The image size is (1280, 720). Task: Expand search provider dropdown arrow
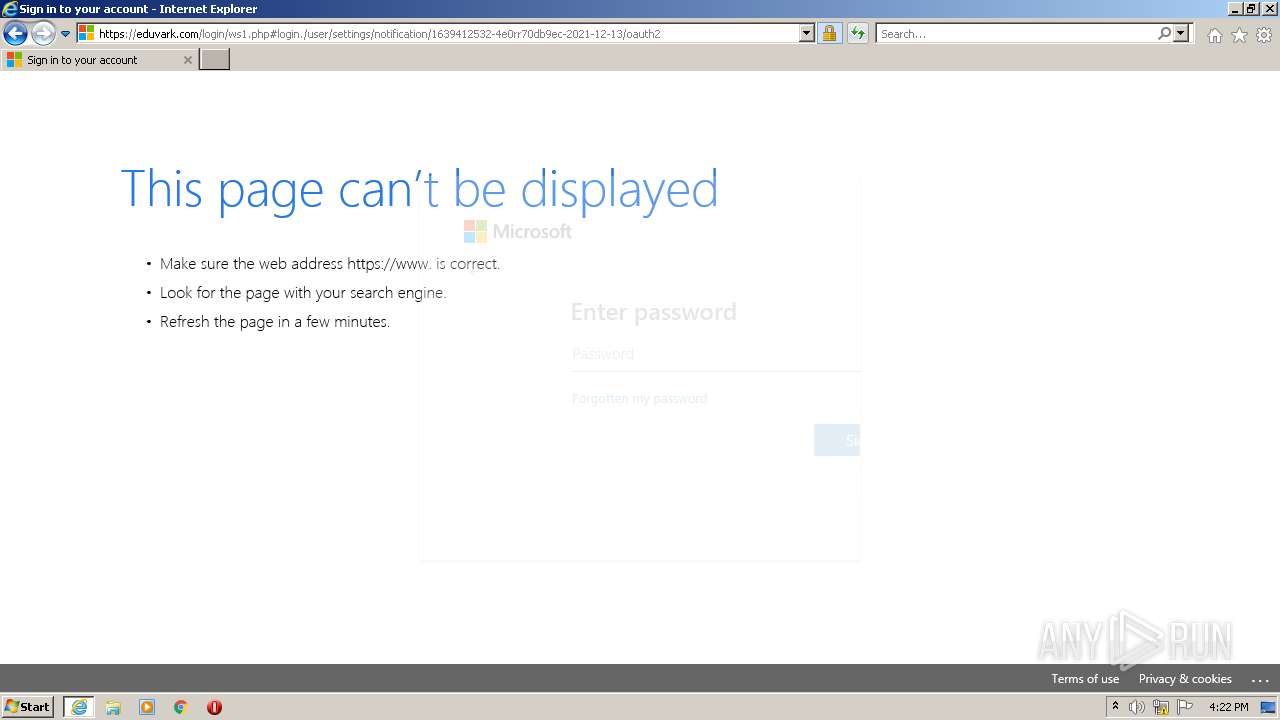pyautogui.click(x=1181, y=33)
